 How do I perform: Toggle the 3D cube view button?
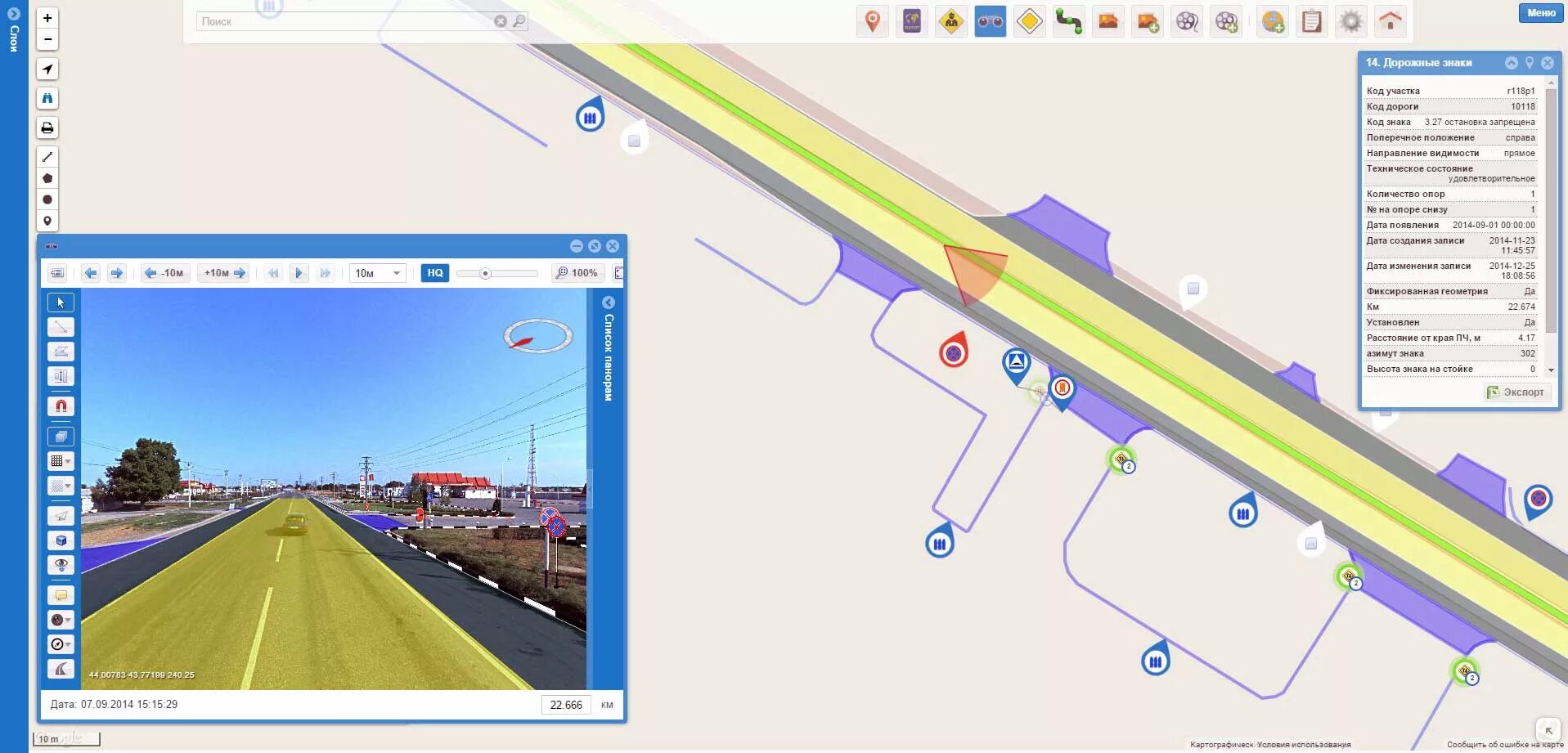[x=61, y=540]
